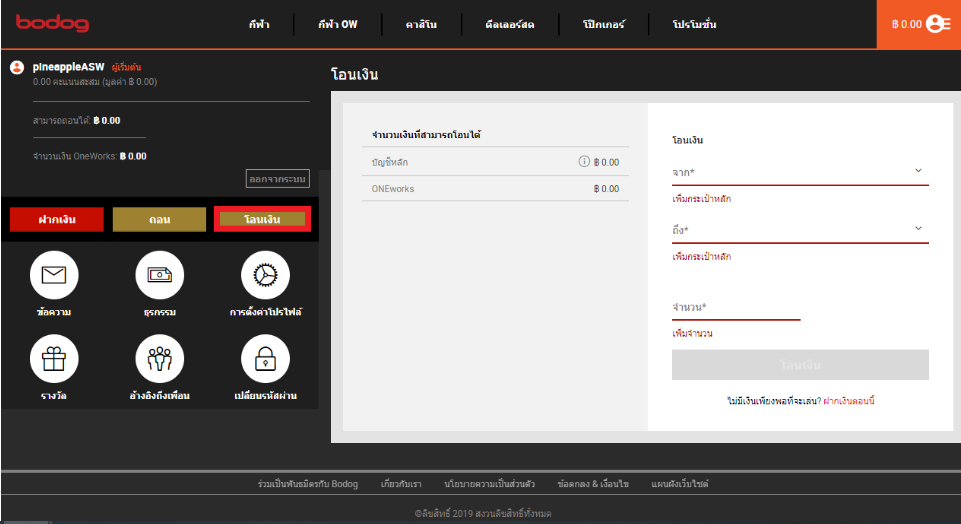The width and height of the screenshot is (961, 524).
Task: Click the จำนวน* amount input field
Action: click(x=736, y=308)
